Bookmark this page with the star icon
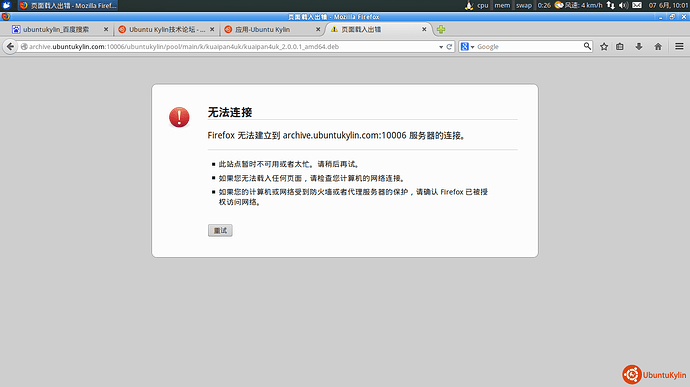Image resolution: width=690 pixels, height=387 pixels. [604, 47]
